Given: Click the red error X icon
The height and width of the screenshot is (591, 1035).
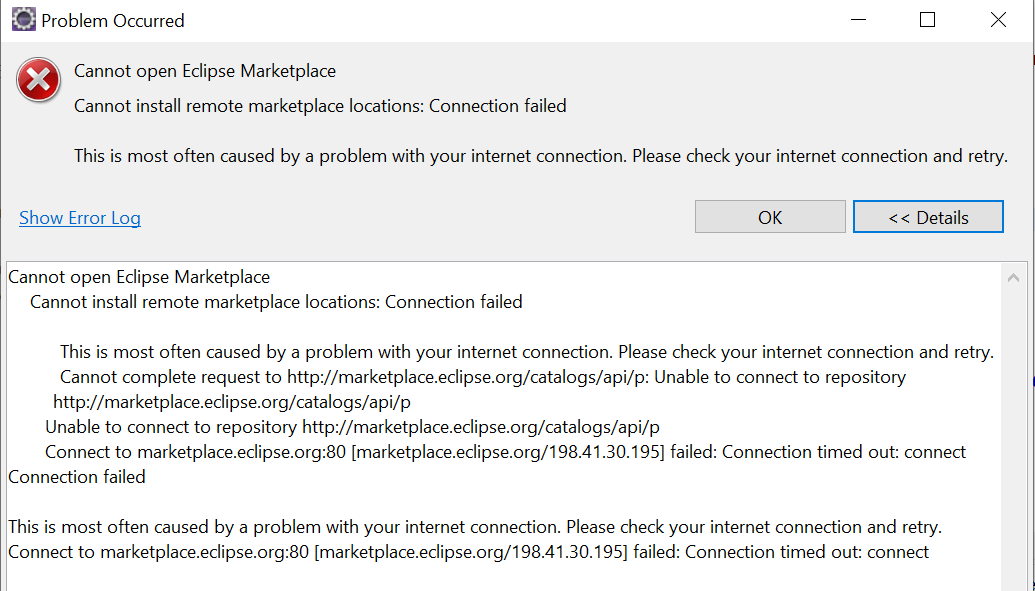Looking at the screenshot, I should (x=38, y=80).
